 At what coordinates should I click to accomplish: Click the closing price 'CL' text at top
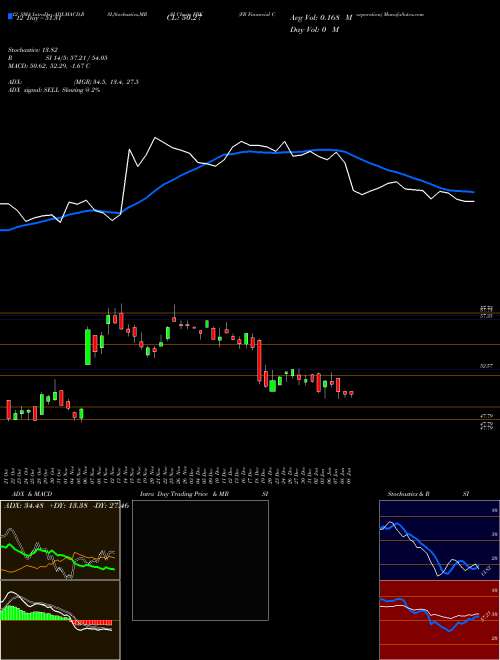coord(184,18)
